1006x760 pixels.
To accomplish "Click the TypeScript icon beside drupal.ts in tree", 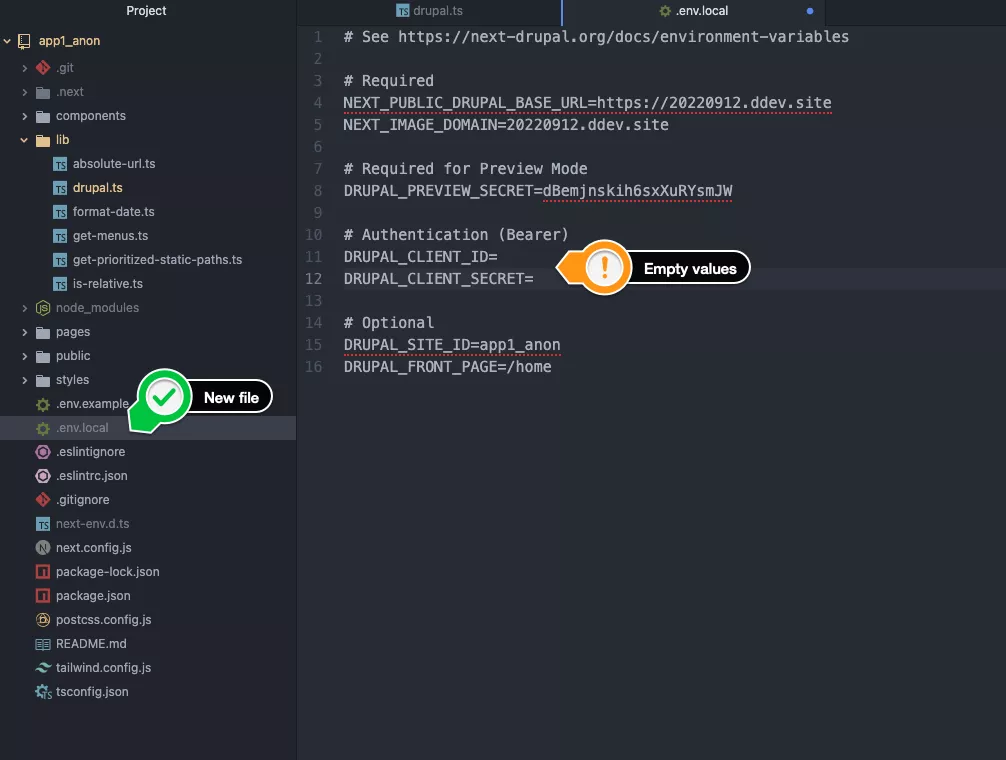I will click(x=60, y=188).
